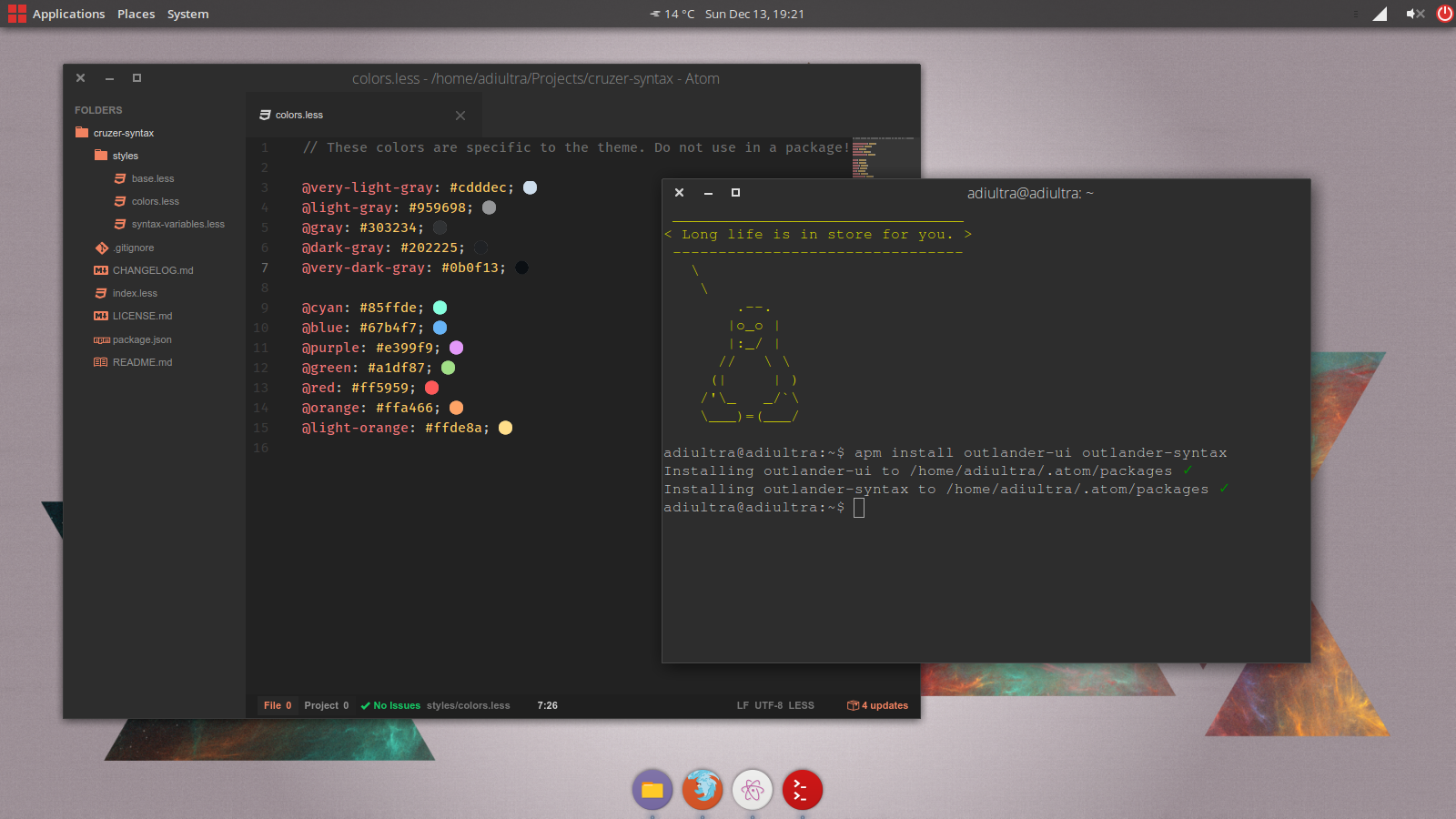Collapse the styles folder
This screenshot has height=819, width=1456.
click(x=125, y=156)
